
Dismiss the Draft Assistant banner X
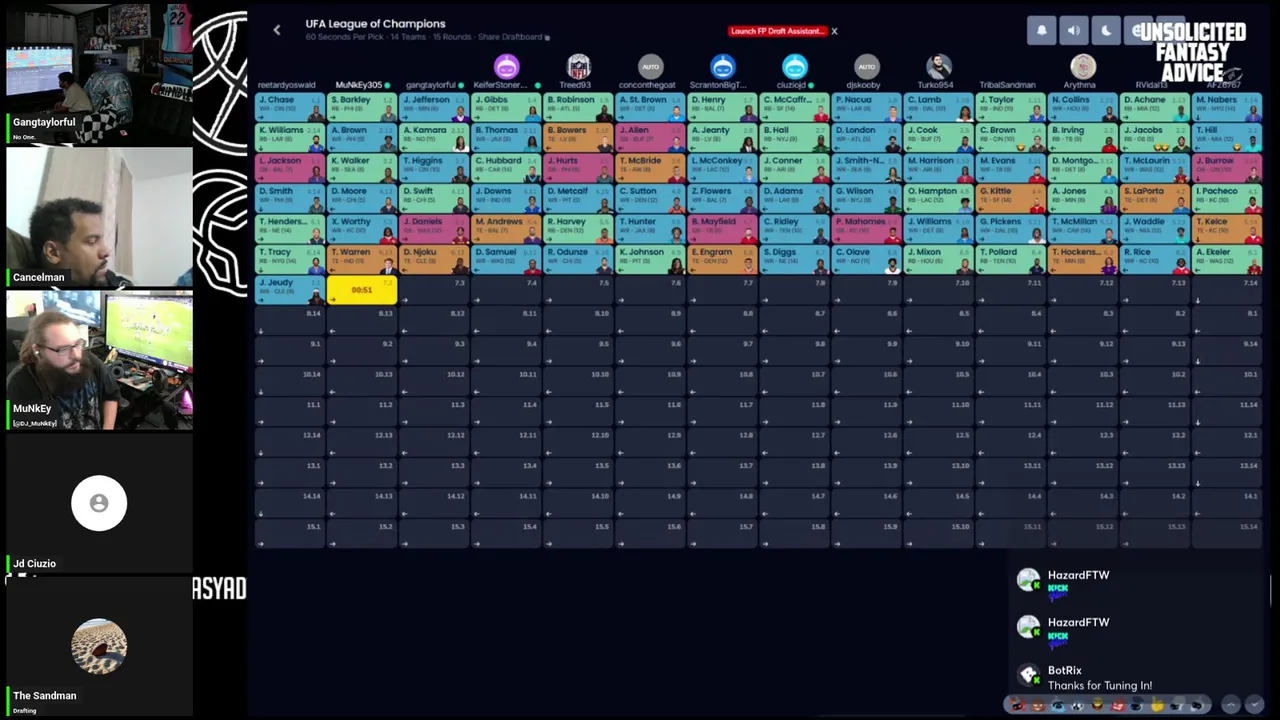(834, 31)
